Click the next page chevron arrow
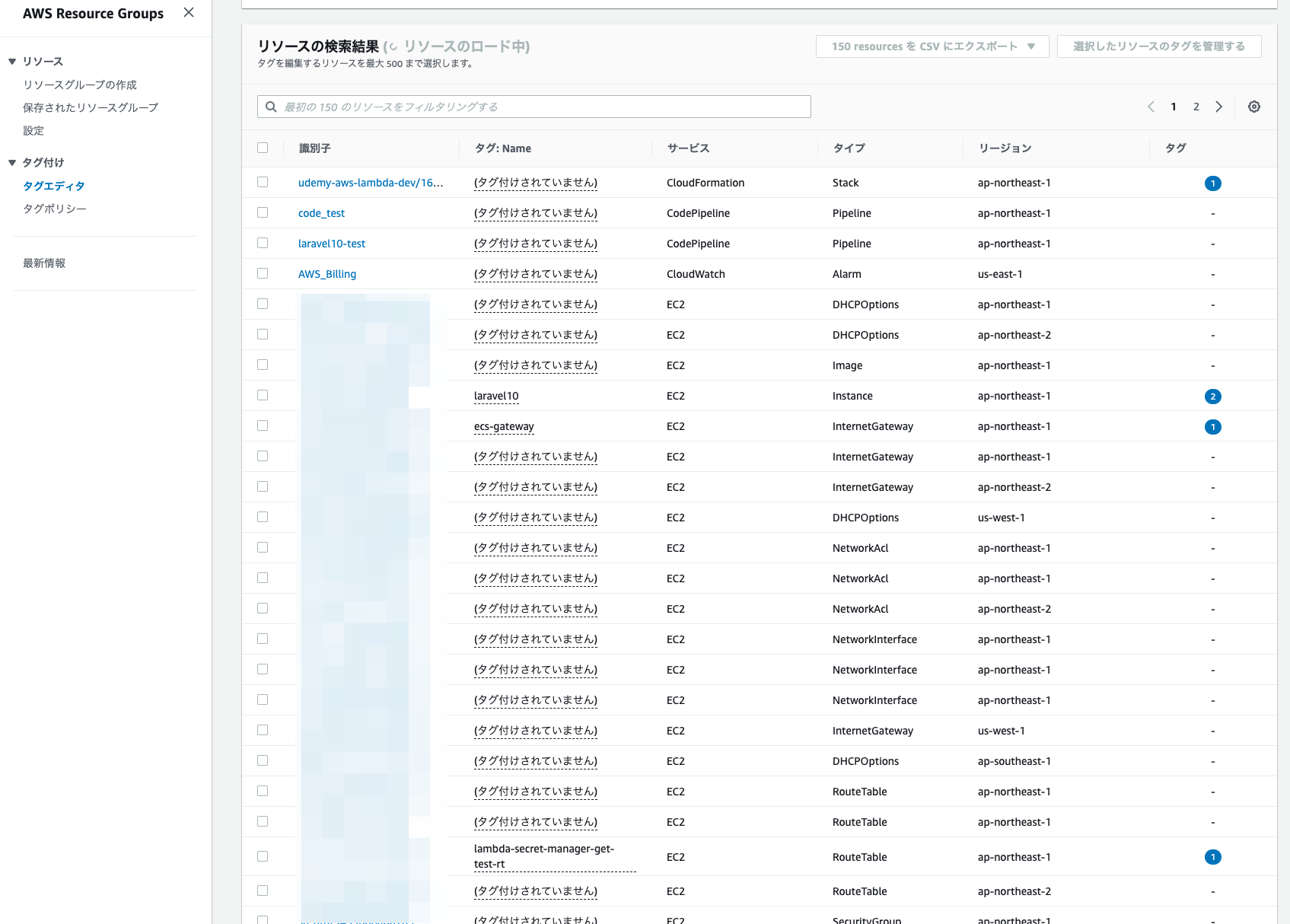This screenshot has width=1290, height=924. coord(1218,107)
